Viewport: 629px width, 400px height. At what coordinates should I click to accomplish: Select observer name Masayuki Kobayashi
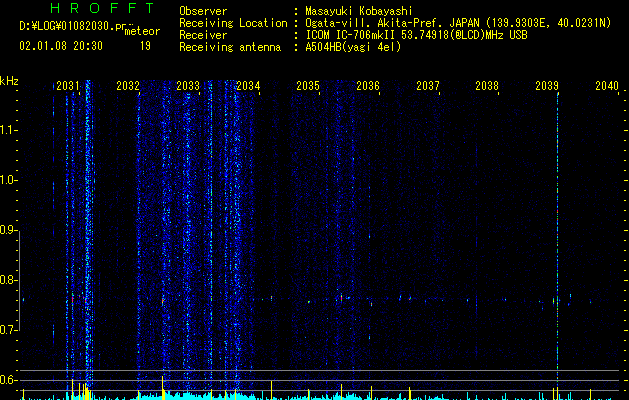click(x=359, y=11)
